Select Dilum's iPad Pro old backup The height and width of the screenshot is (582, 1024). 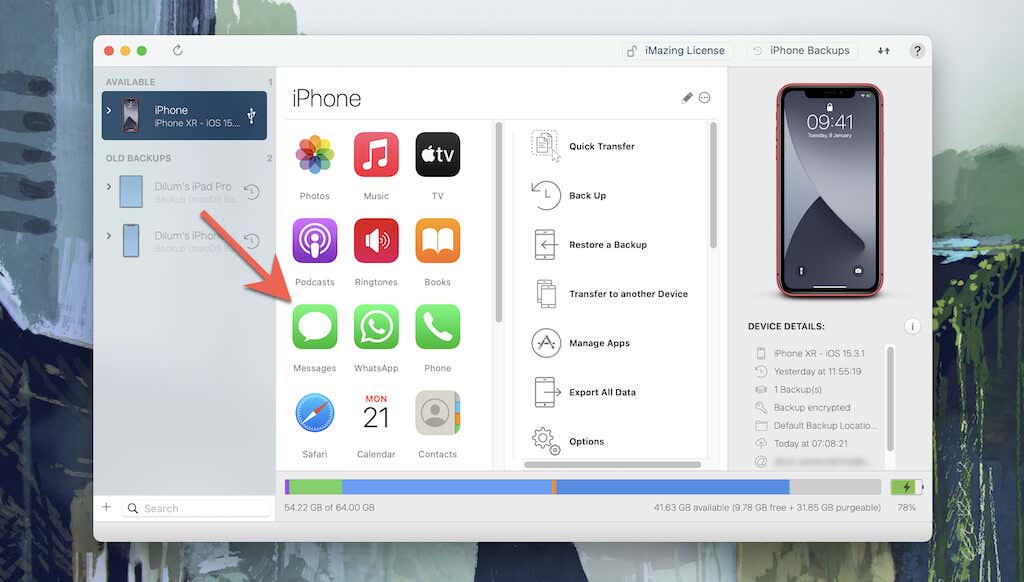pos(184,191)
